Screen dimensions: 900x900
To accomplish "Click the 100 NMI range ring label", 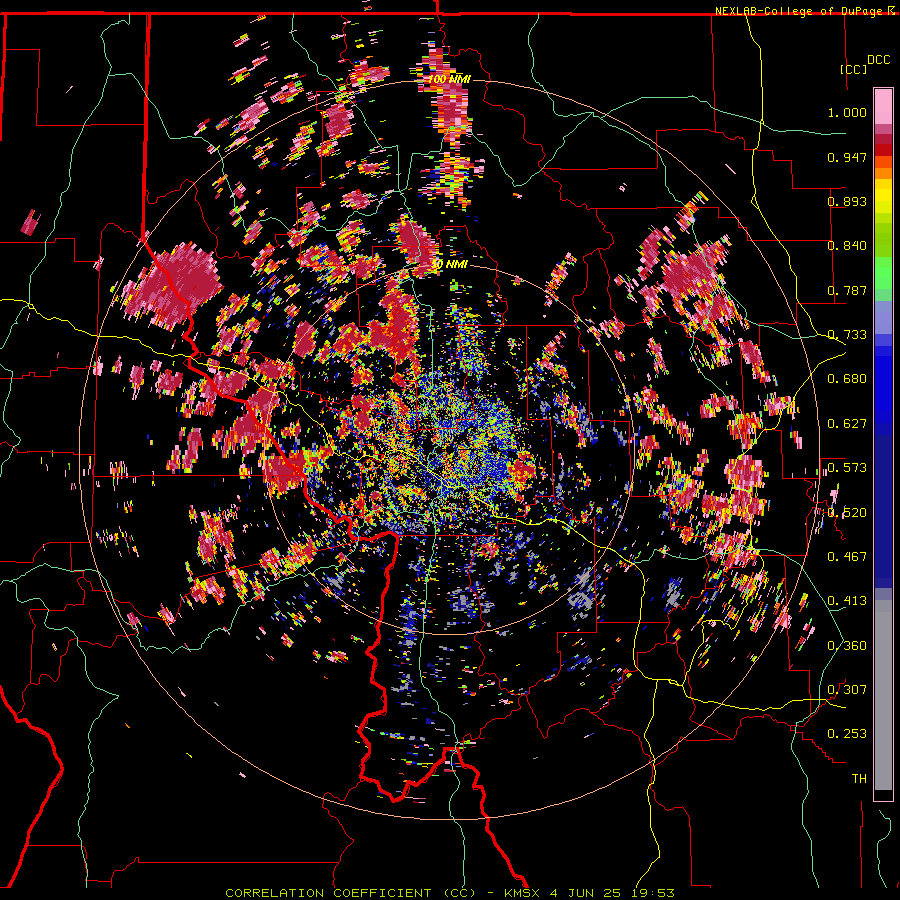I will (449, 79).
